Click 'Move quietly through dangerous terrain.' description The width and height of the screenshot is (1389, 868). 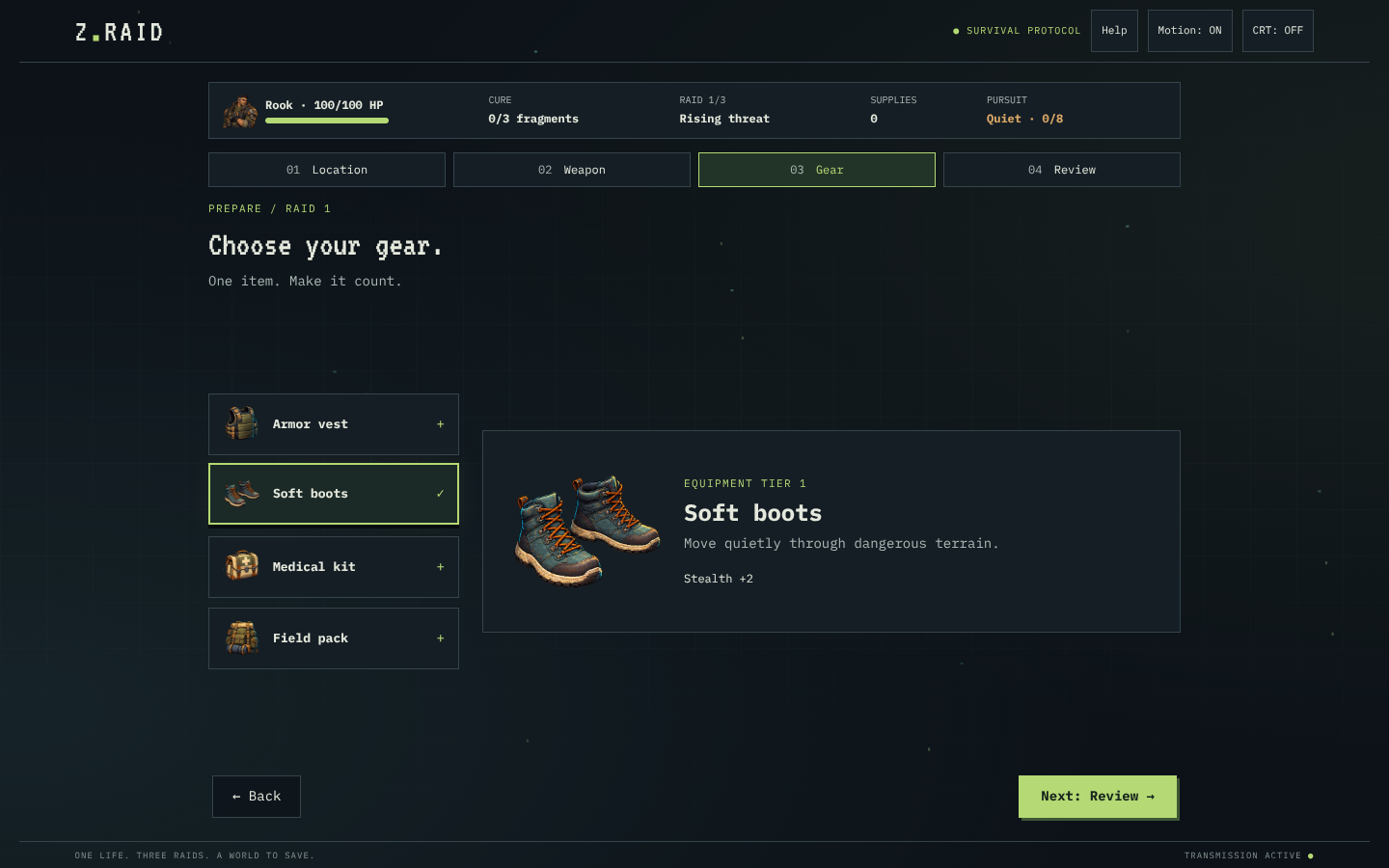pos(841,544)
